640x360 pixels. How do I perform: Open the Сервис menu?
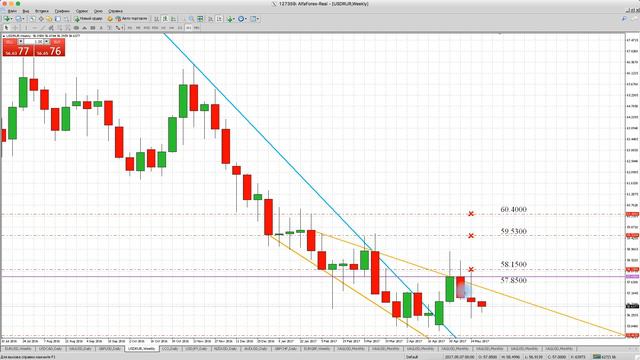click(82, 11)
